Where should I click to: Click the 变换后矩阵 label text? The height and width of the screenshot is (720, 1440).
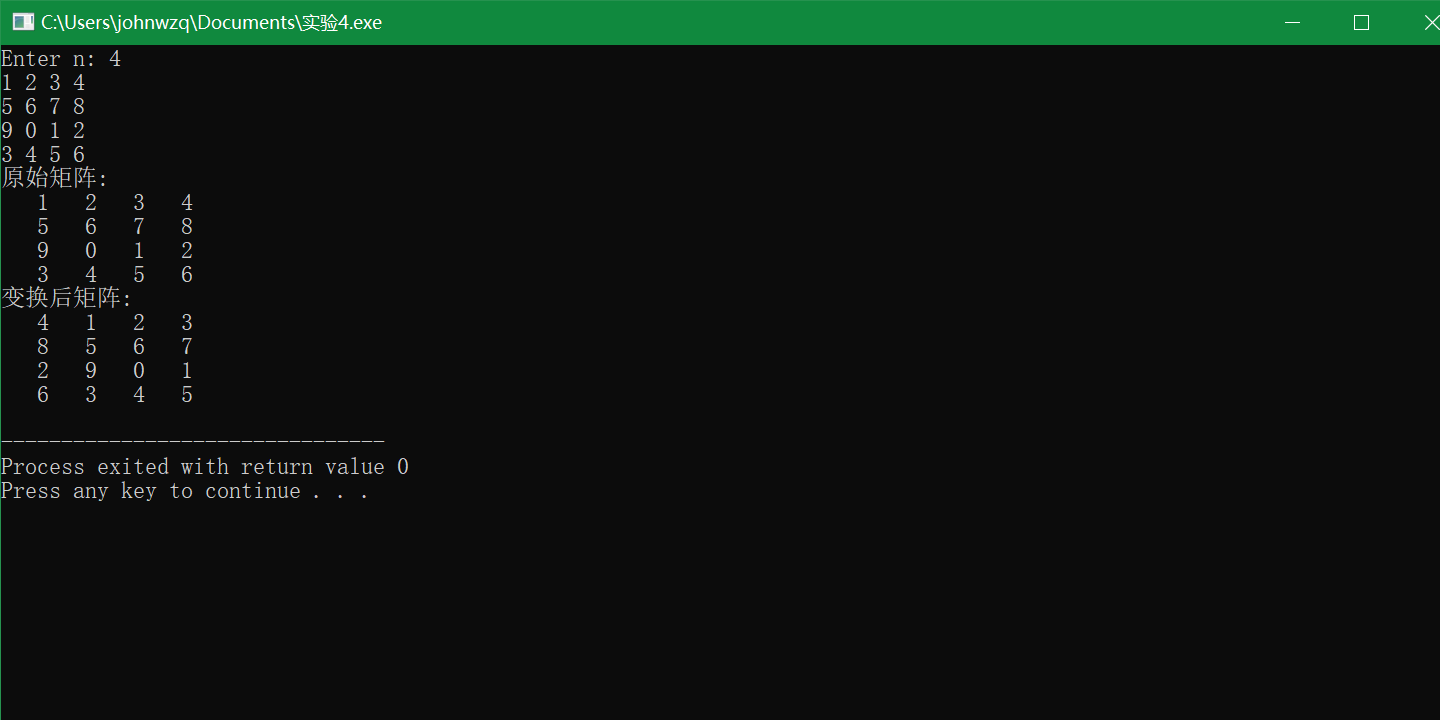tap(60, 297)
